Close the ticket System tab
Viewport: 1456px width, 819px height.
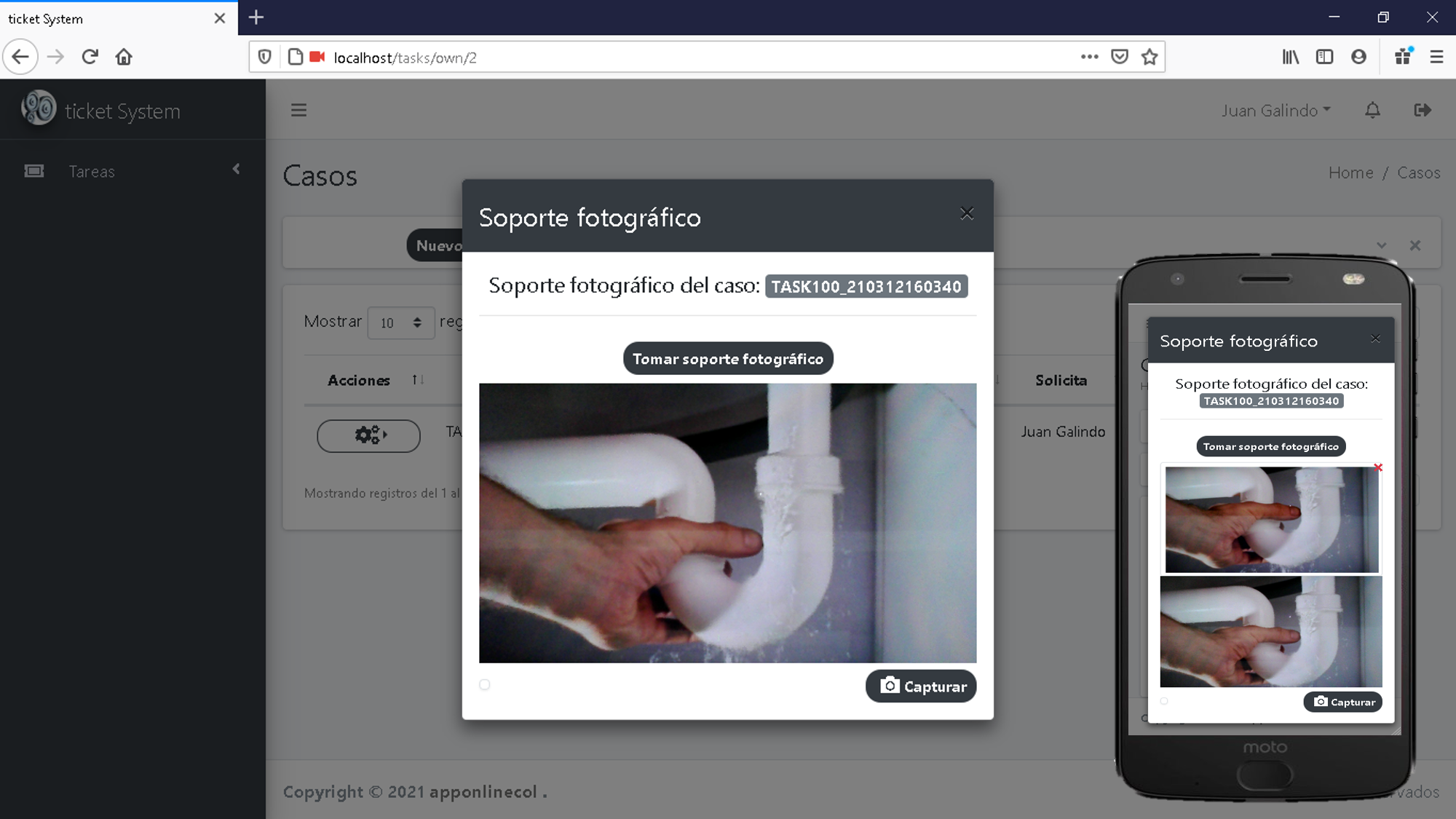coord(219,18)
